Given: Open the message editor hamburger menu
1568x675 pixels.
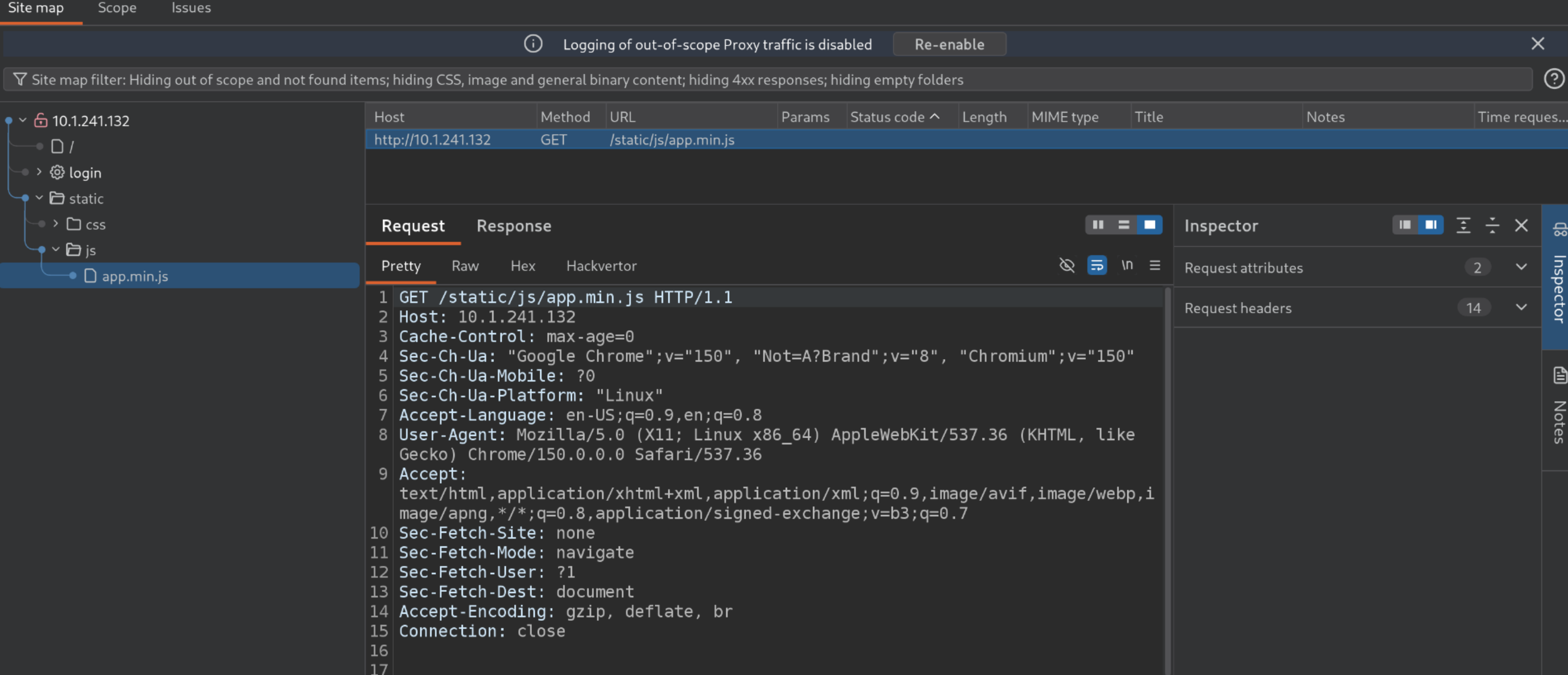Looking at the screenshot, I should [1155, 265].
